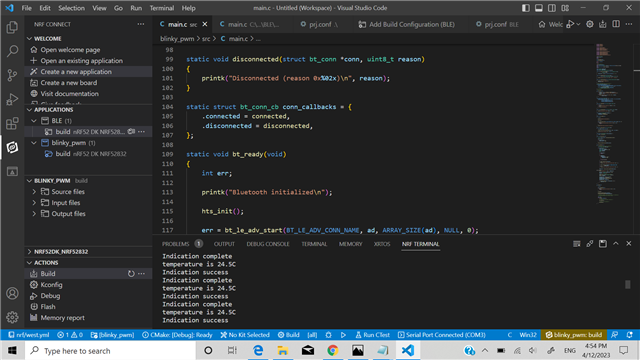Open Accounts icon in activity bar
The image size is (640, 360).
point(12,293)
